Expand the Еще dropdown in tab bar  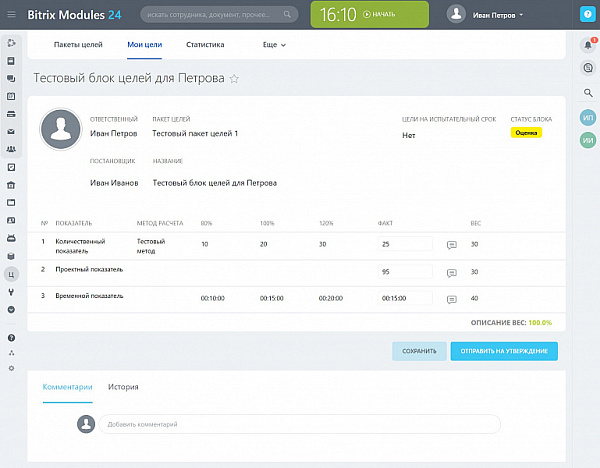pyautogui.click(x=274, y=45)
